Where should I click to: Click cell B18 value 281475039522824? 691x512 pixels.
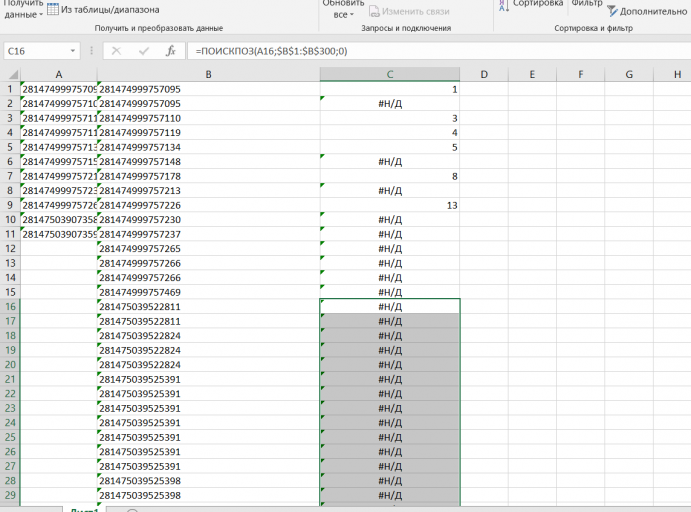(208, 335)
